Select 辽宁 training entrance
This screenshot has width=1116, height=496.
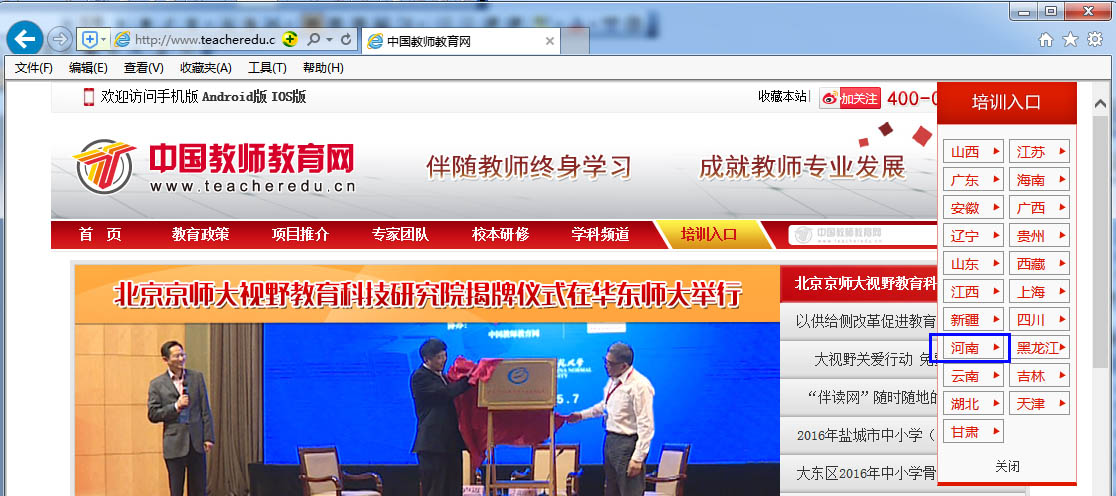click(973, 236)
